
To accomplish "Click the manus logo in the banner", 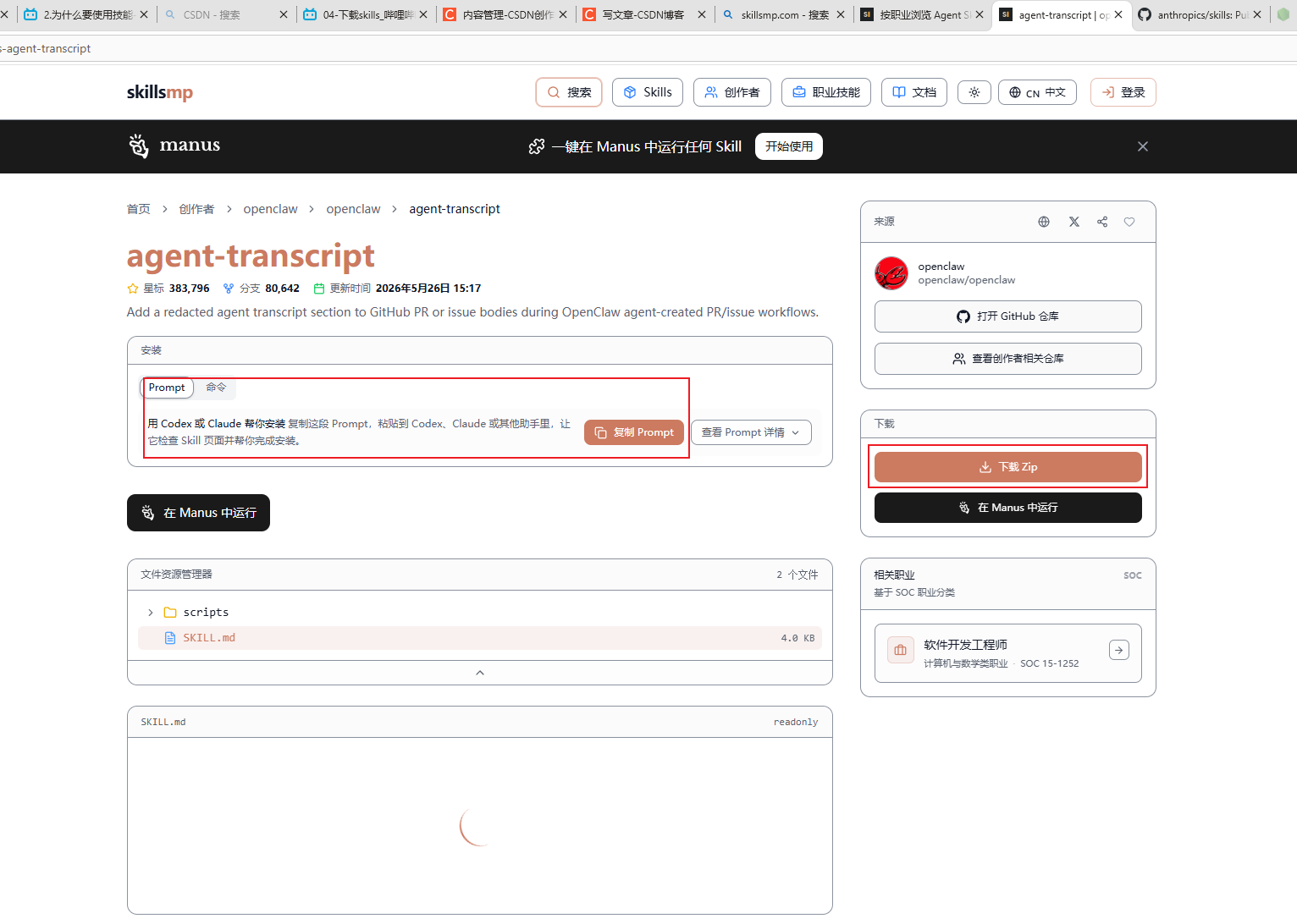I will coord(174,146).
